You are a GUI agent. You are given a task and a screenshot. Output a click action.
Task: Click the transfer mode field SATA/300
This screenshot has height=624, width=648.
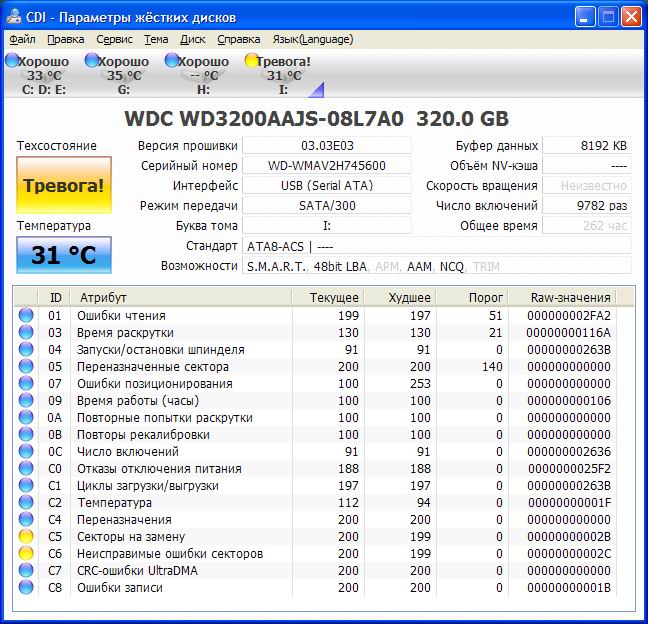(327, 205)
